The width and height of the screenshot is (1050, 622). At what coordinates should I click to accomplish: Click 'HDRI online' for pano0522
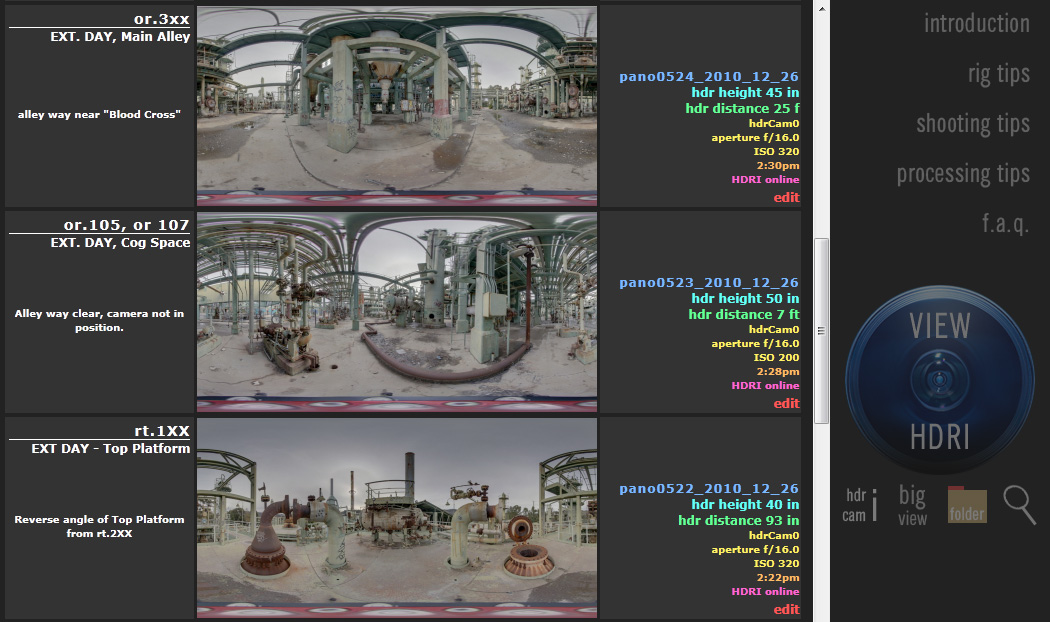coord(765,592)
